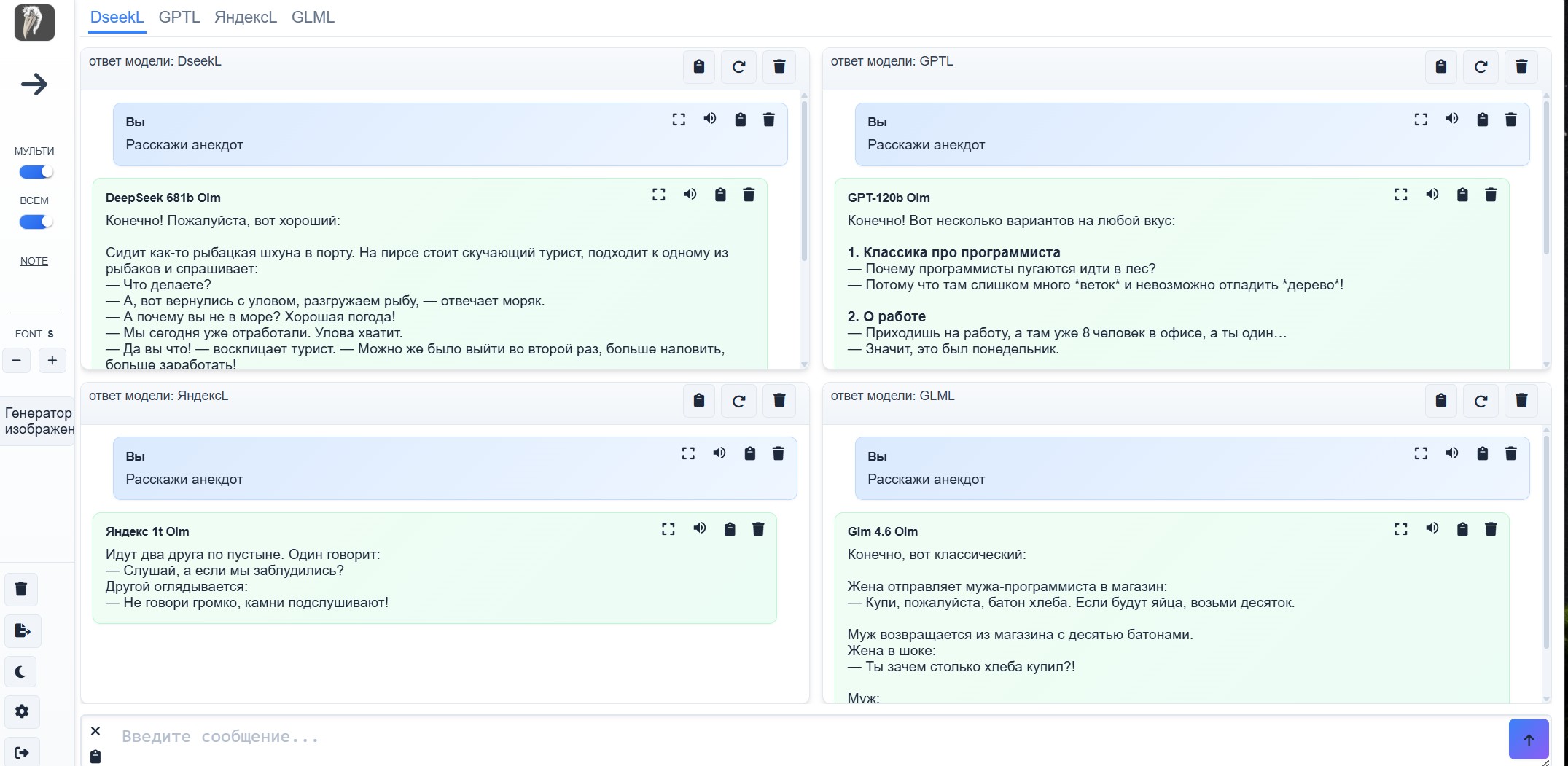Click the right arrow in the sidebar

tap(34, 85)
